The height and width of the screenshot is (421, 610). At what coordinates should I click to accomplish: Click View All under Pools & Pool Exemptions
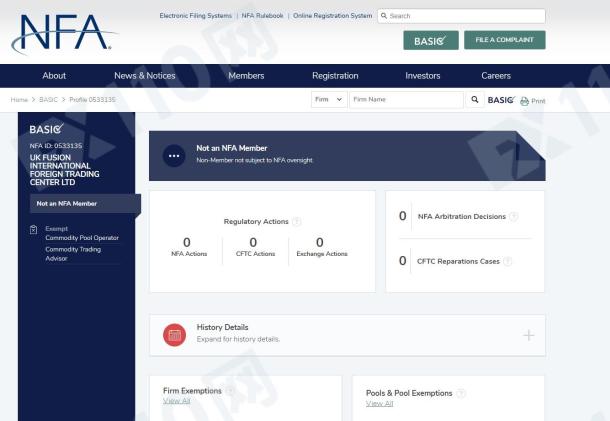(x=379, y=403)
